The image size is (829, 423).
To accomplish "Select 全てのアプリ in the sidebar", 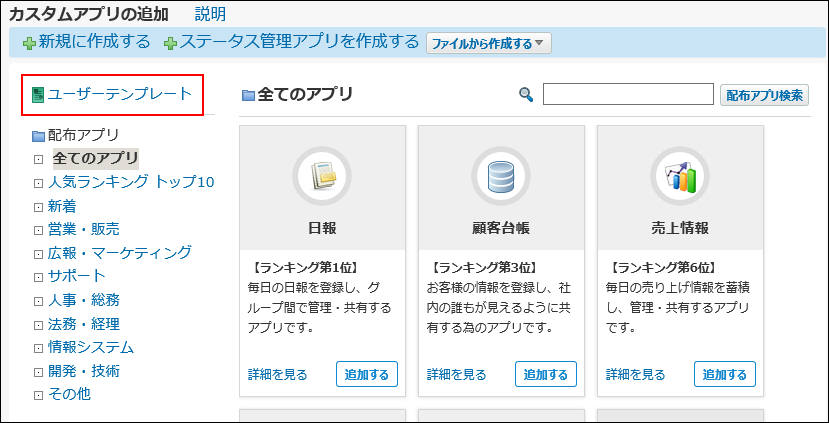I will click(96, 158).
